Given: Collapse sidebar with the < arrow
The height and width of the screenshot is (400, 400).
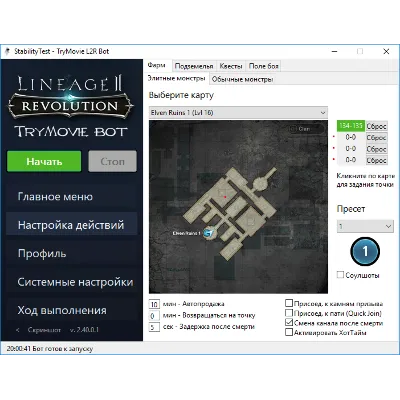Looking at the screenshot, I should pos(18,330).
